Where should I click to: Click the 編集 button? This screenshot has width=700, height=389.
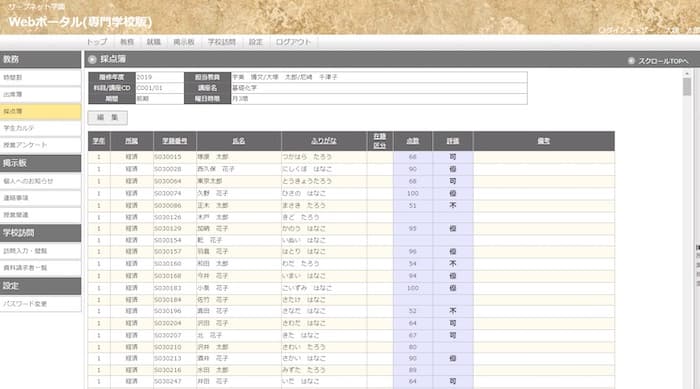(108, 117)
